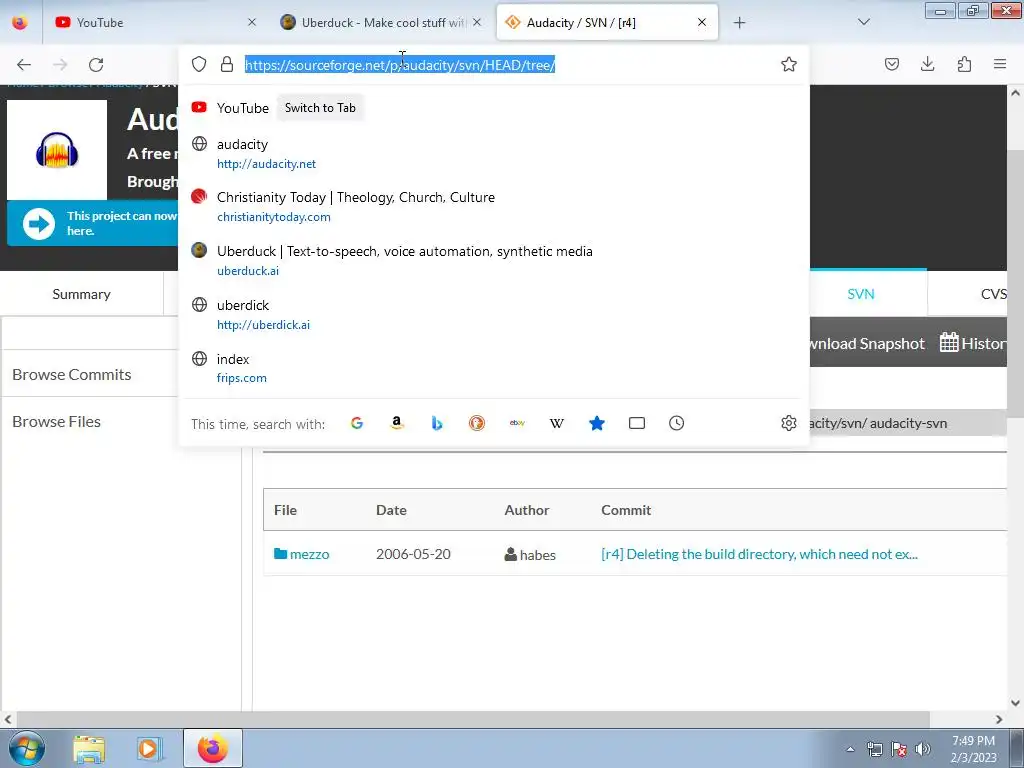Viewport: 1024px width, 768px height.
Task: Click the site security padlock icon
Action: [227, 64]
